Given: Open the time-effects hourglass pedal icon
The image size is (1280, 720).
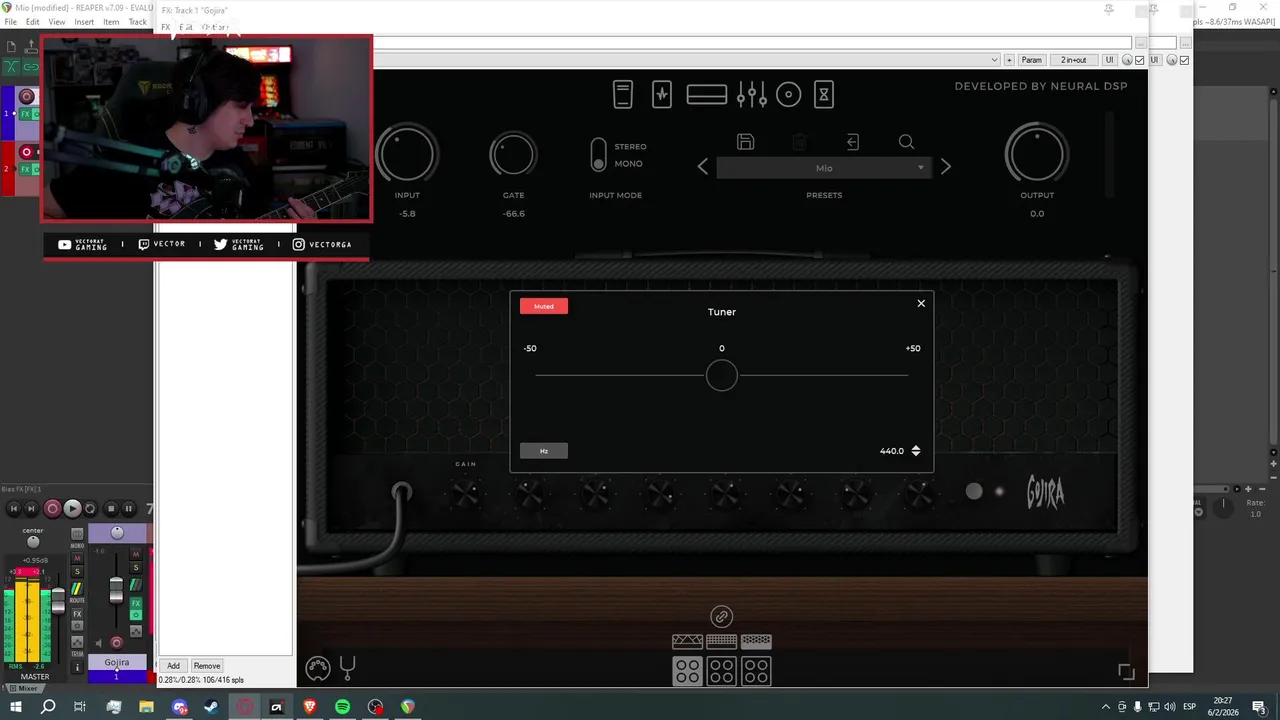Looking at the screenshot, I should 824,95.
